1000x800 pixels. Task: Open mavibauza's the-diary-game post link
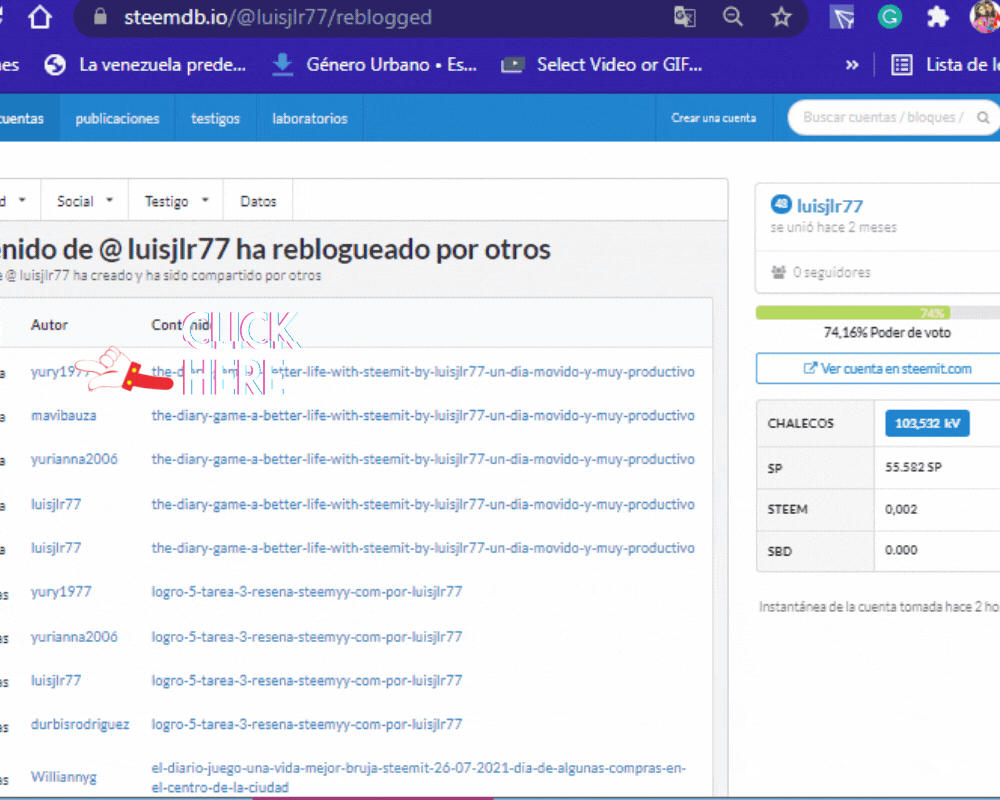coord(423,416)
